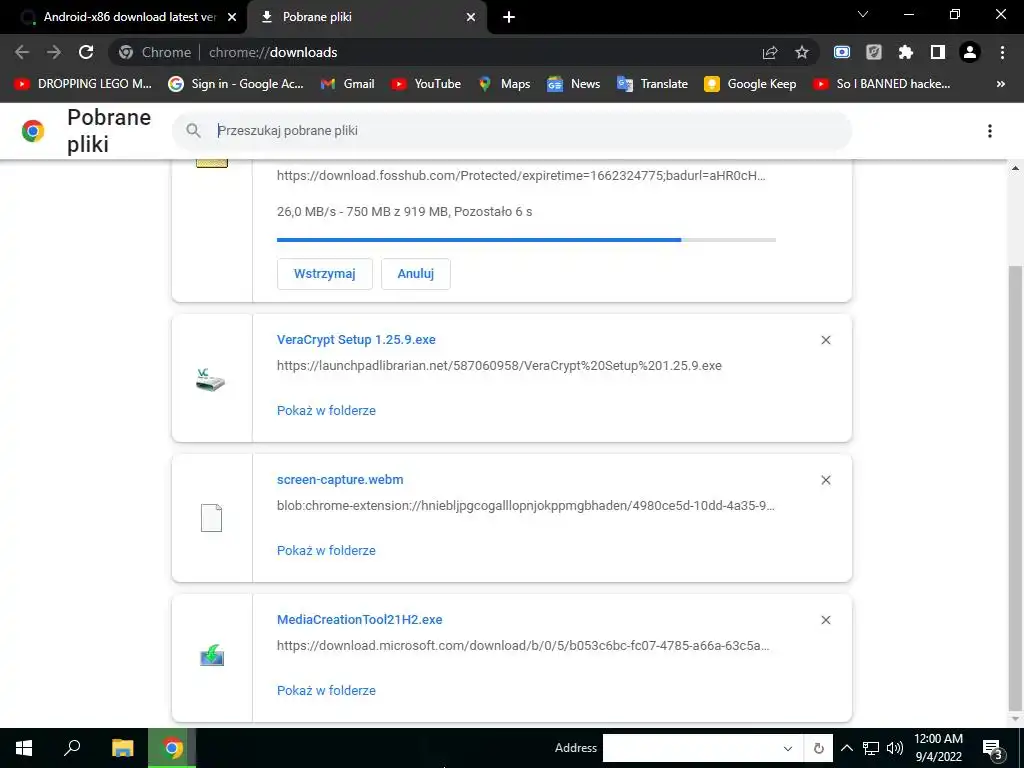
Task: Bookmark this page with the star icon
Action: click(x=802, y=52)
